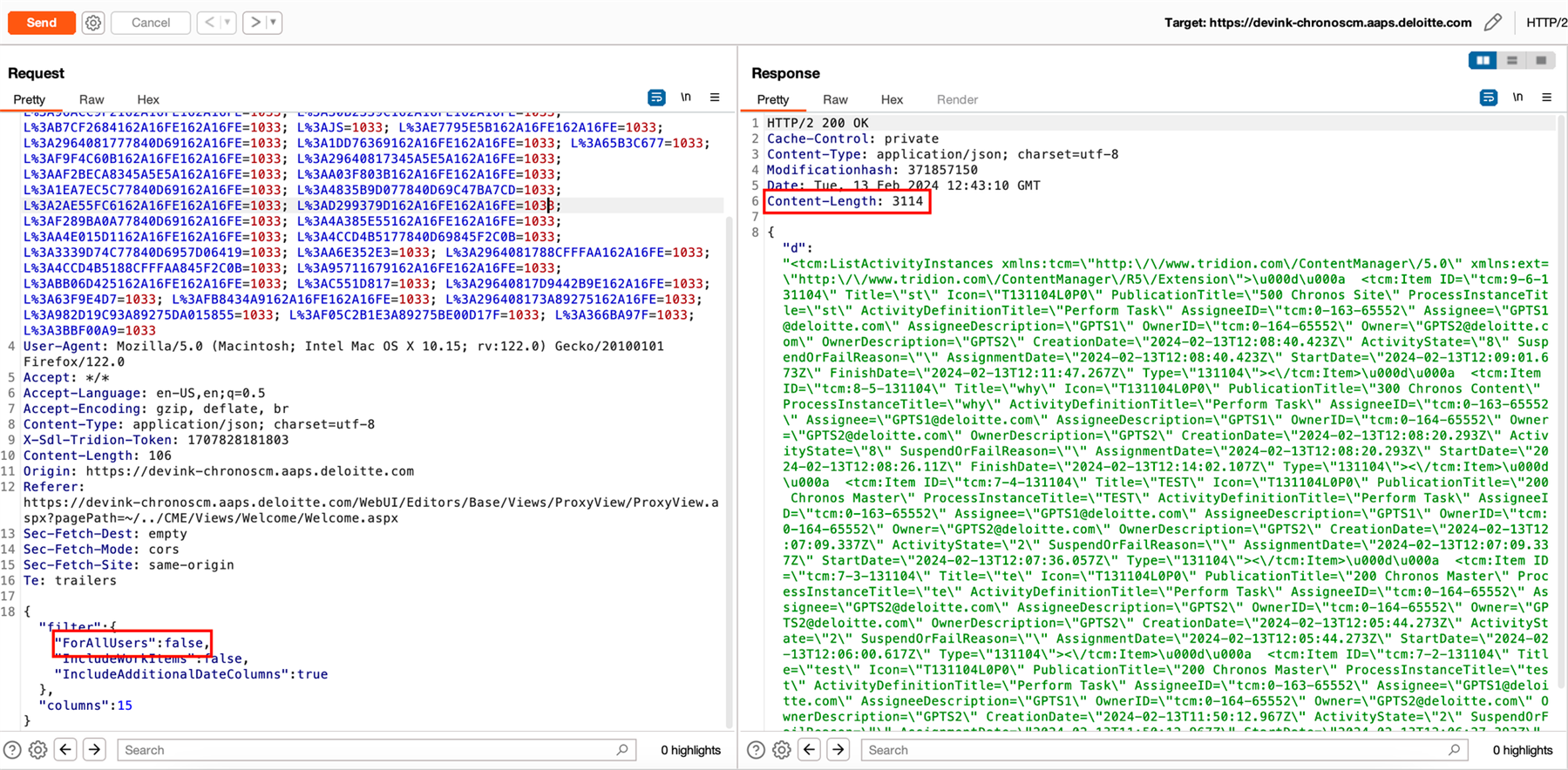Click the Content-Length: 3114 response header
Viewport: 1568px width, 770px height.
click(x=845, y=201)
